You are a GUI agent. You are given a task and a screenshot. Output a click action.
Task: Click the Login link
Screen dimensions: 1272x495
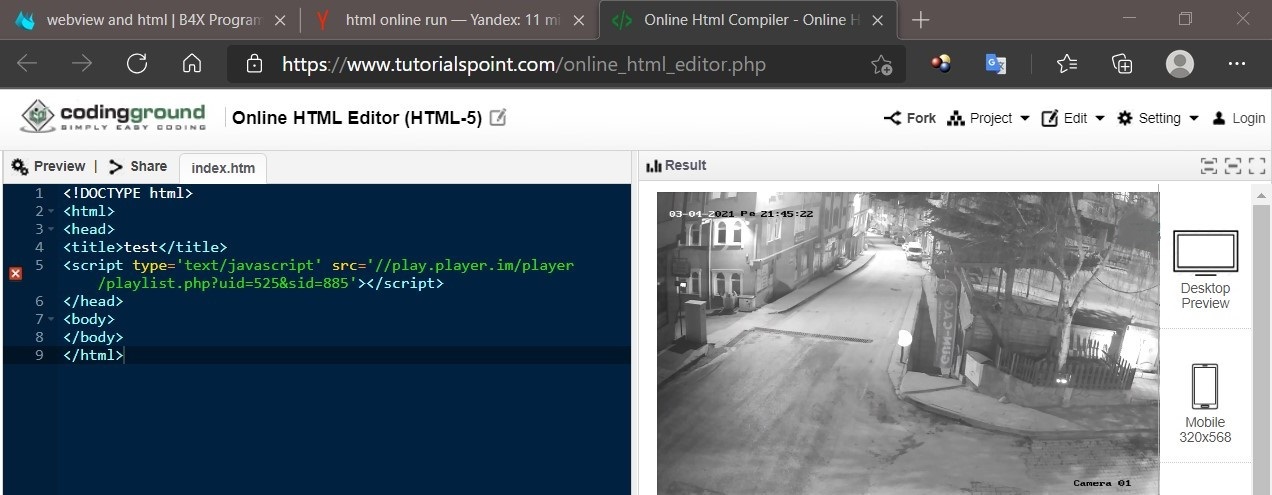point(1238,118)
